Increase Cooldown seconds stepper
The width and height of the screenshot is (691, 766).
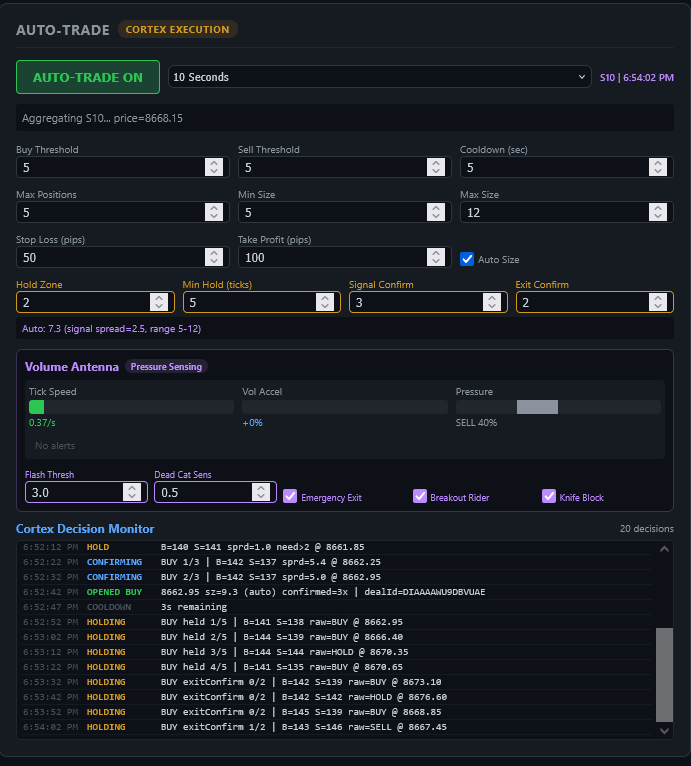click(658, 163)
